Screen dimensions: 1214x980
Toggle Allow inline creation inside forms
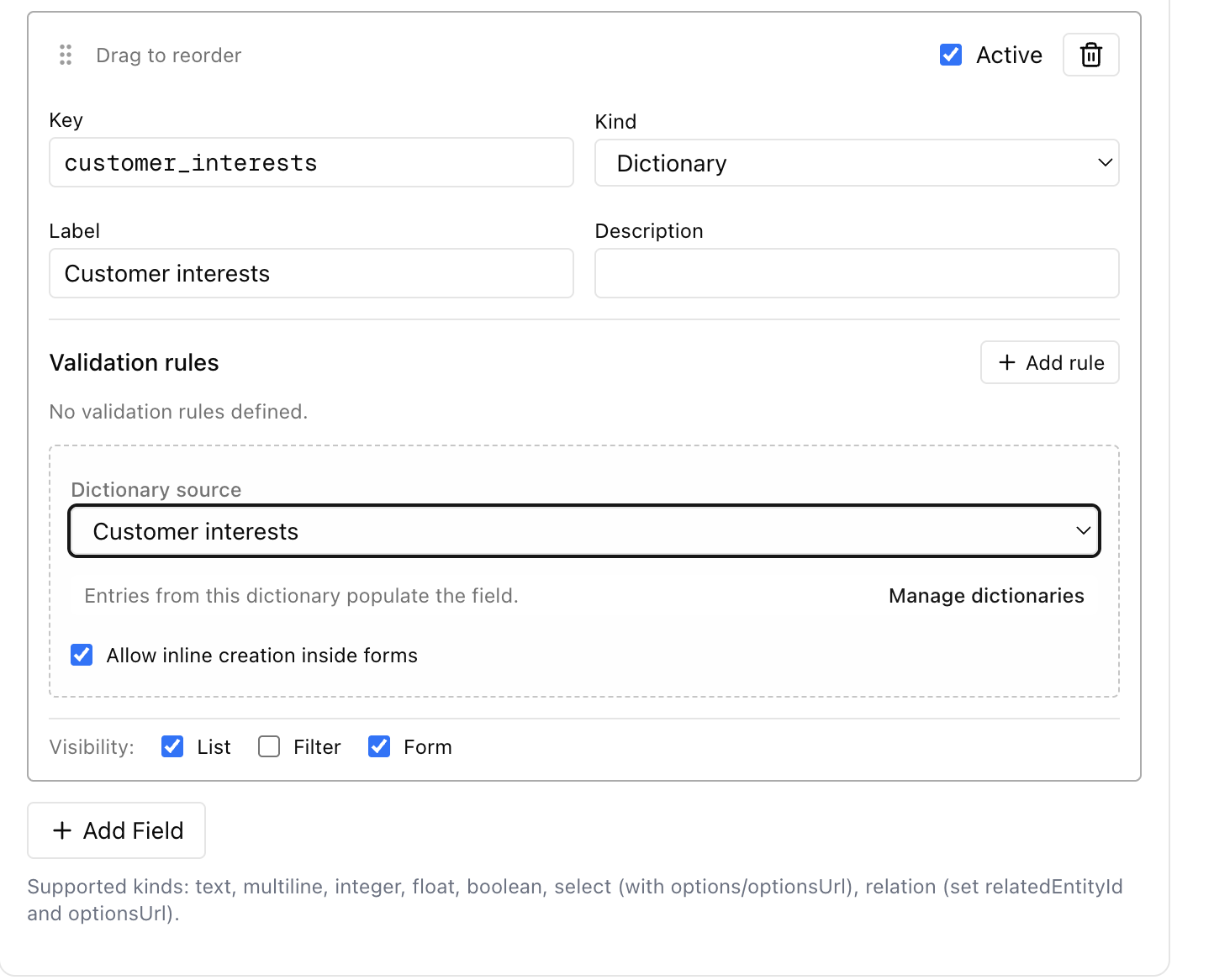pyautogui.click(x=82, y=655)
